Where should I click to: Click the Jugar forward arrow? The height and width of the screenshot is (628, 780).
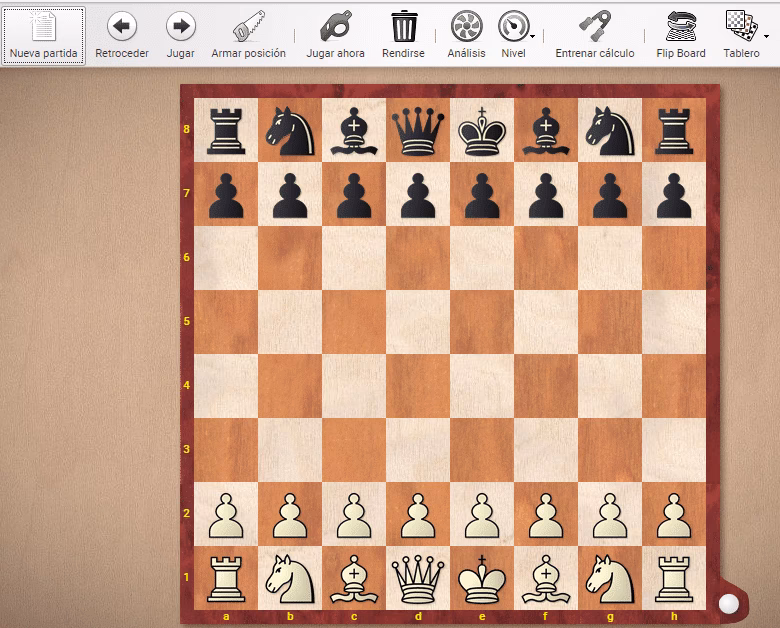(x=181, y=25)
